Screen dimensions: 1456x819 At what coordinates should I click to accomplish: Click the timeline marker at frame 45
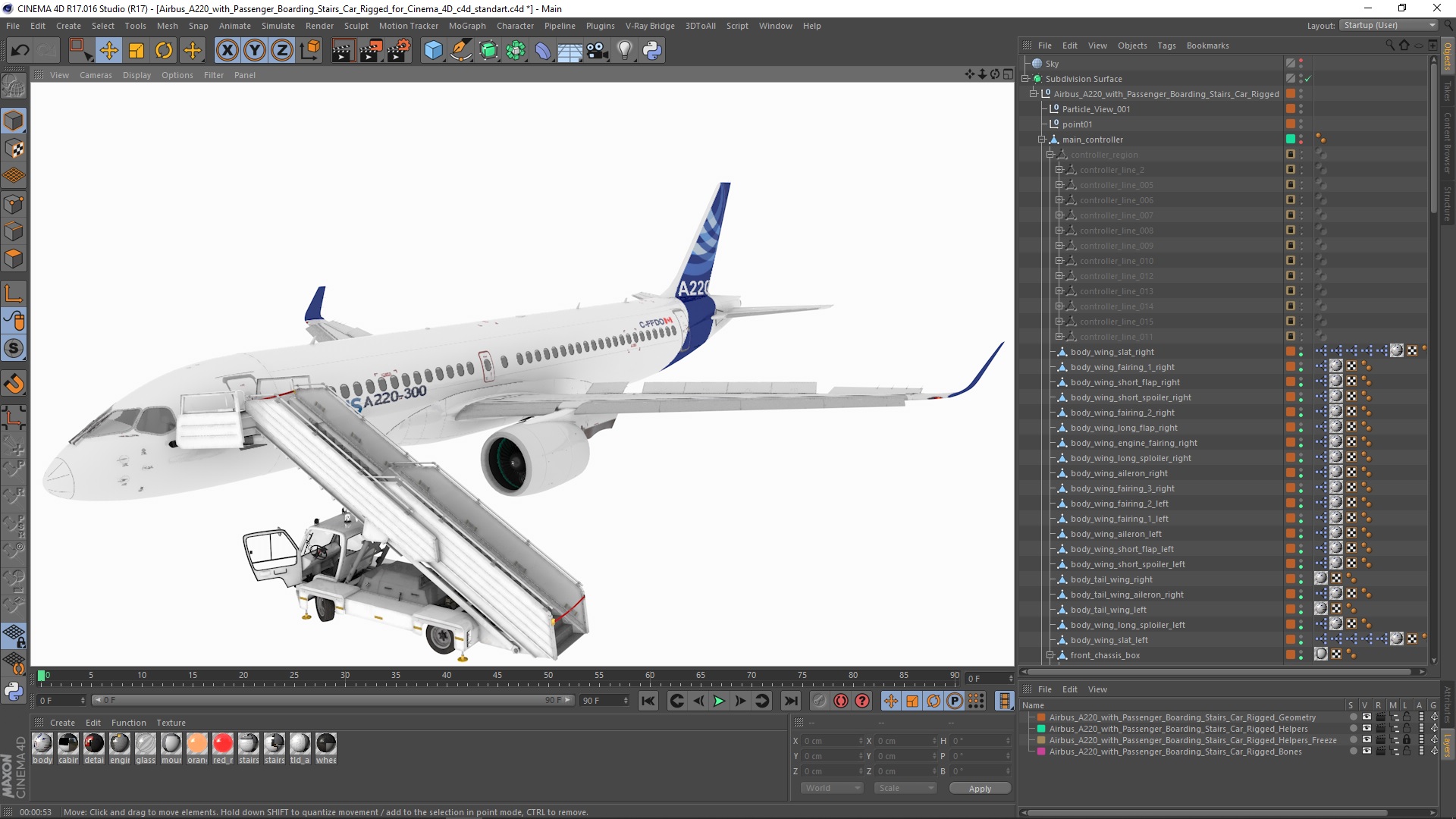[x=497, y=675]
